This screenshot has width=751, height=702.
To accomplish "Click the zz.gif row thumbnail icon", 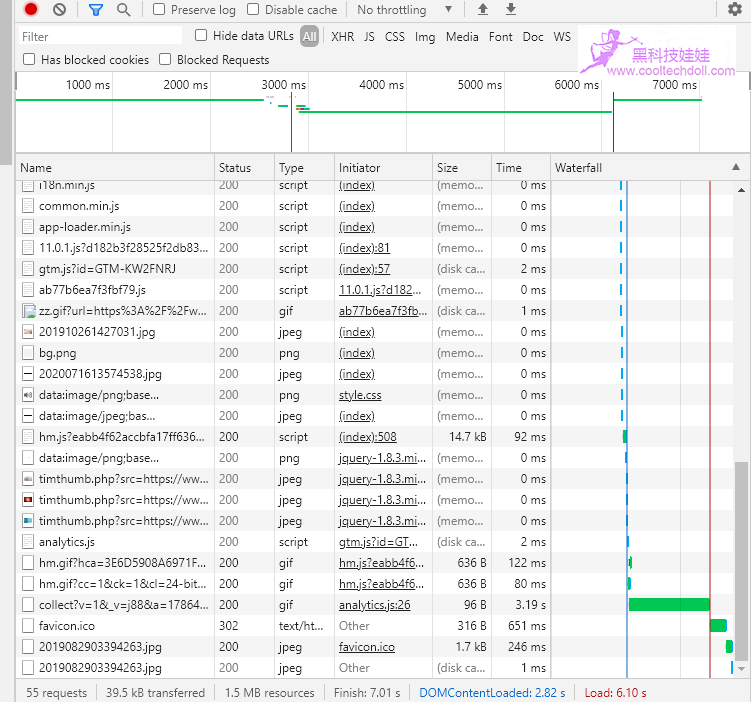I will click(x=29, y=311).
